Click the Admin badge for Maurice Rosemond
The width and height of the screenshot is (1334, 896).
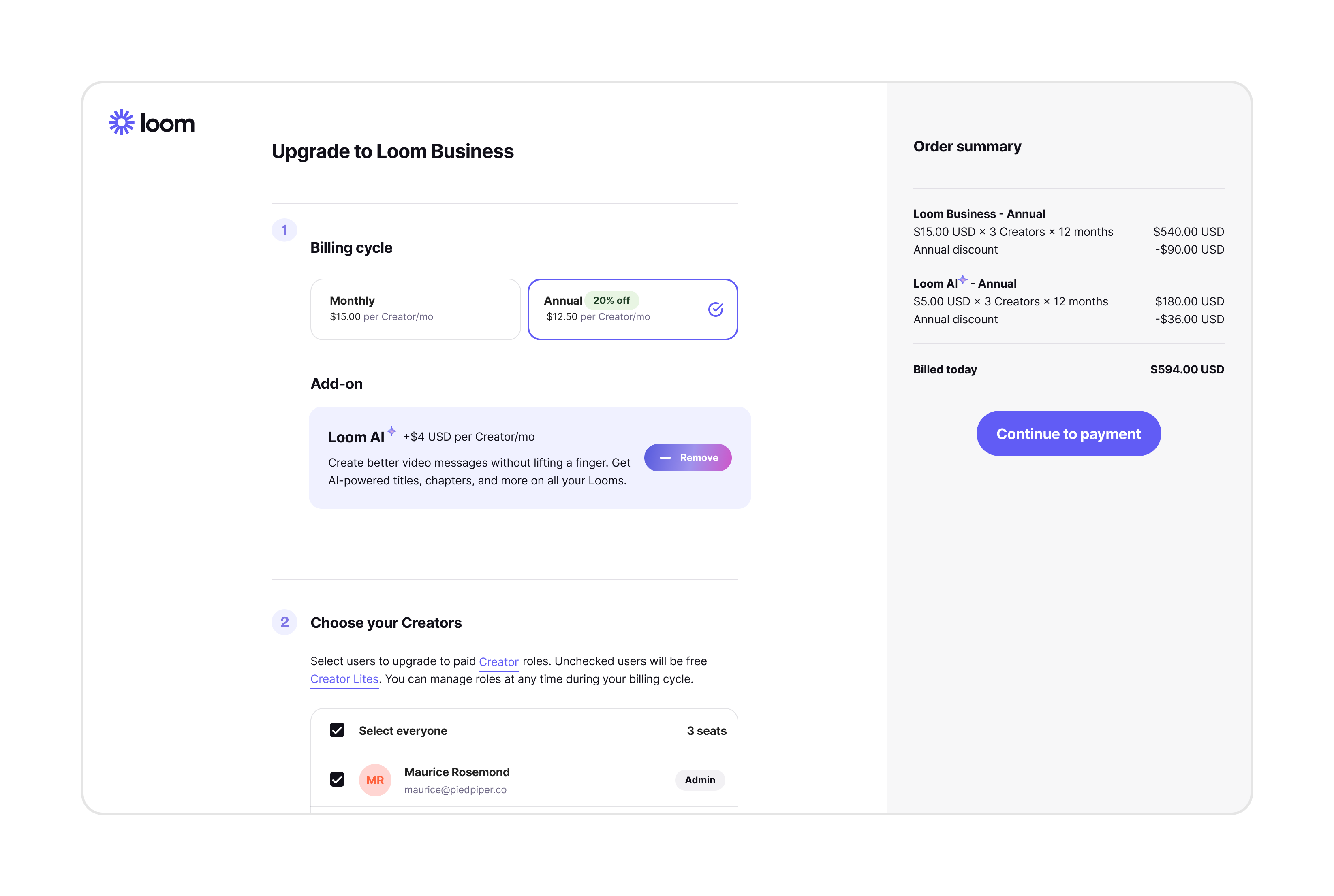tap(699, 780)
